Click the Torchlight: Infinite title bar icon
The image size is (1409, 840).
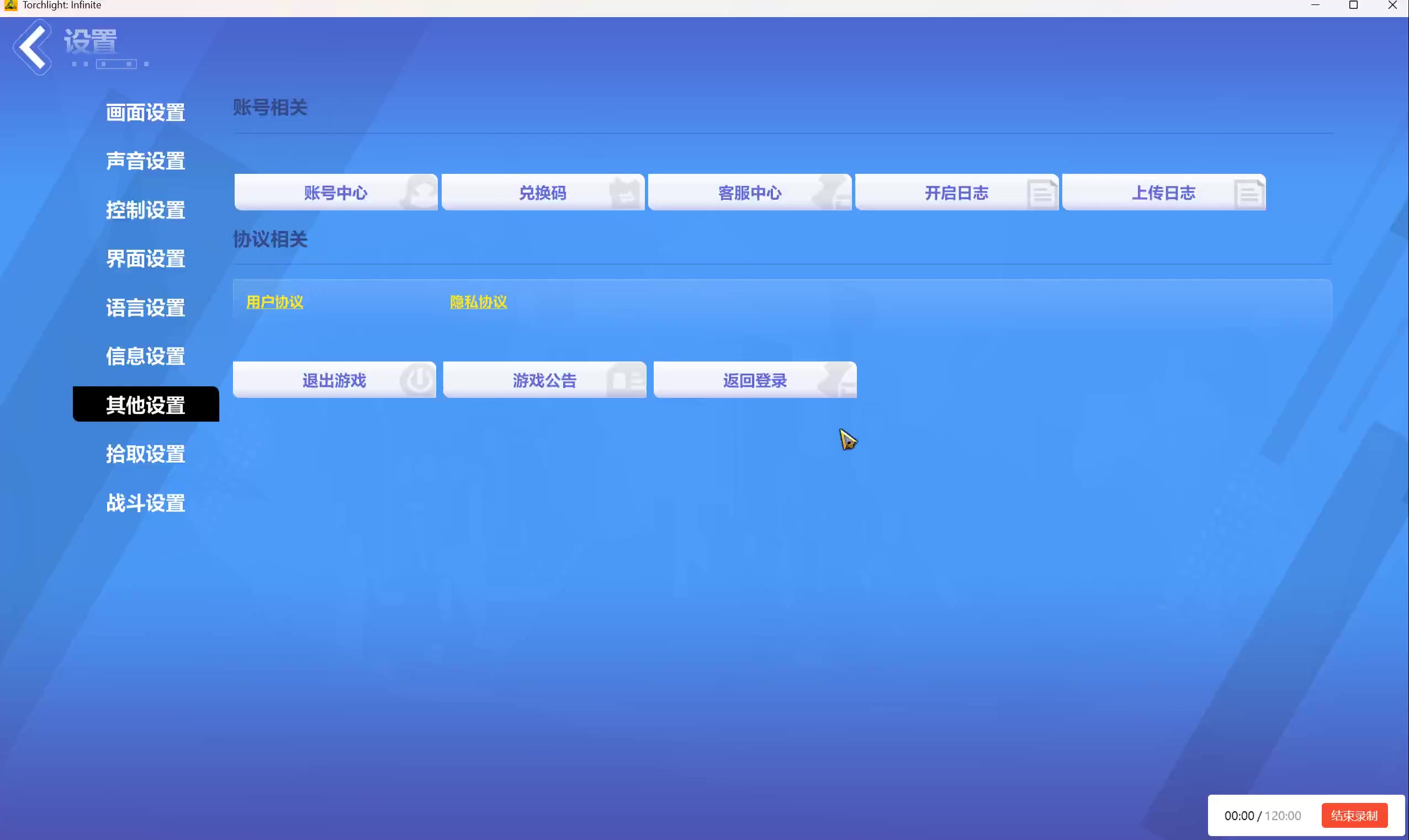10,6
